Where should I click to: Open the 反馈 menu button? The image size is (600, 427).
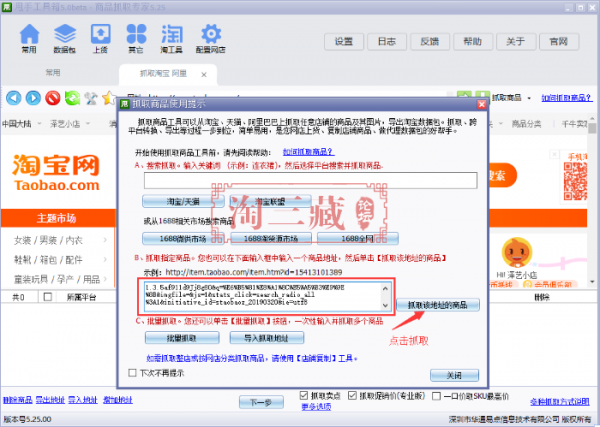[x=430, y=42]
